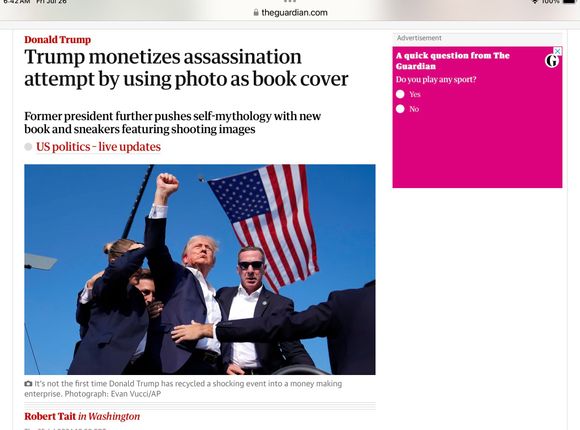Image resolution: width=580 pixels, height=430 pixels.
Task: Click author name Robert Tait
Action: point(50,416)
